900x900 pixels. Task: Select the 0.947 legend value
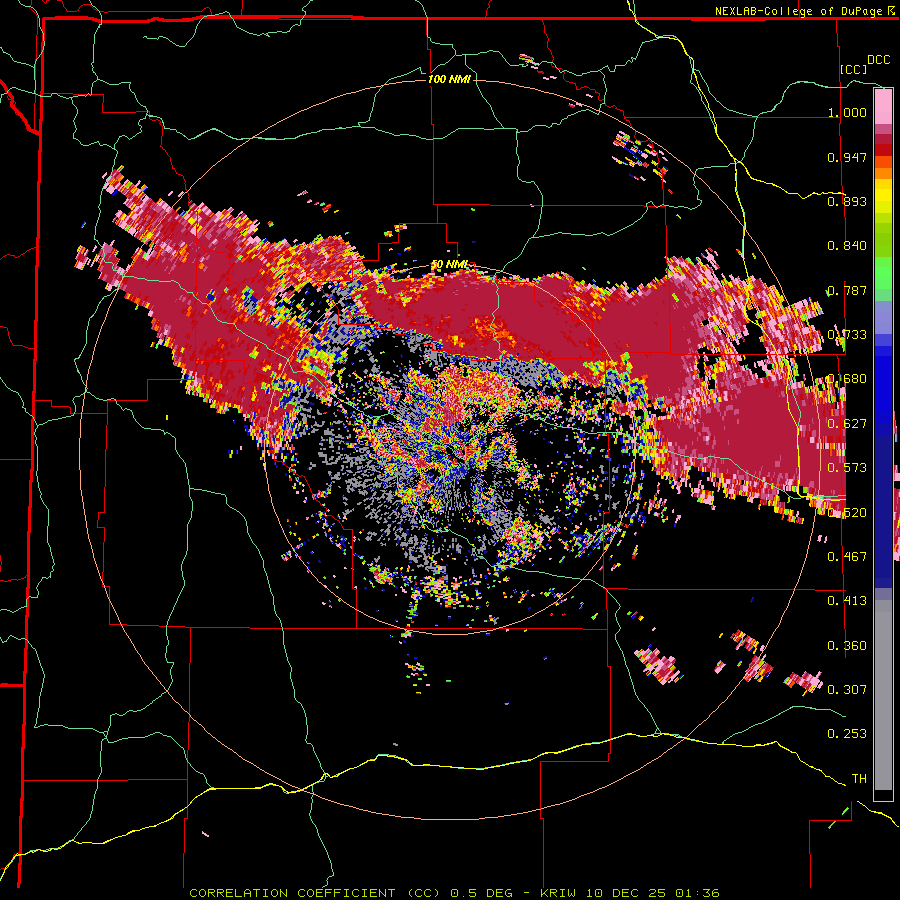click(847, 157)
